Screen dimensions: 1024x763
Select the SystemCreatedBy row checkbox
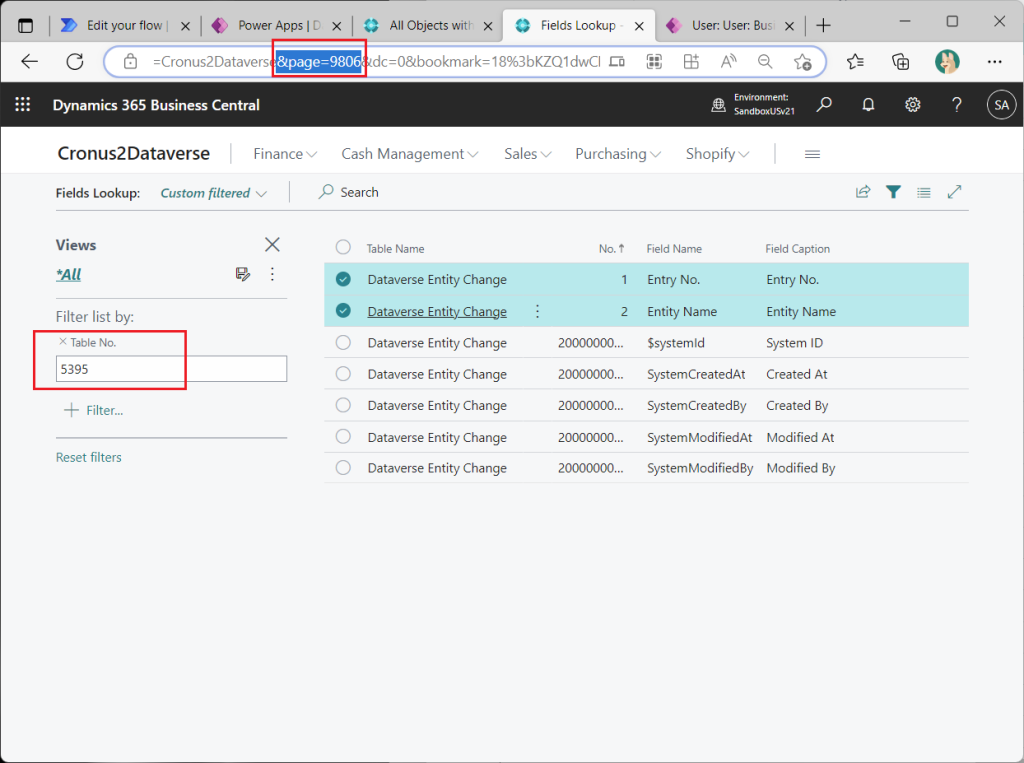343,405
